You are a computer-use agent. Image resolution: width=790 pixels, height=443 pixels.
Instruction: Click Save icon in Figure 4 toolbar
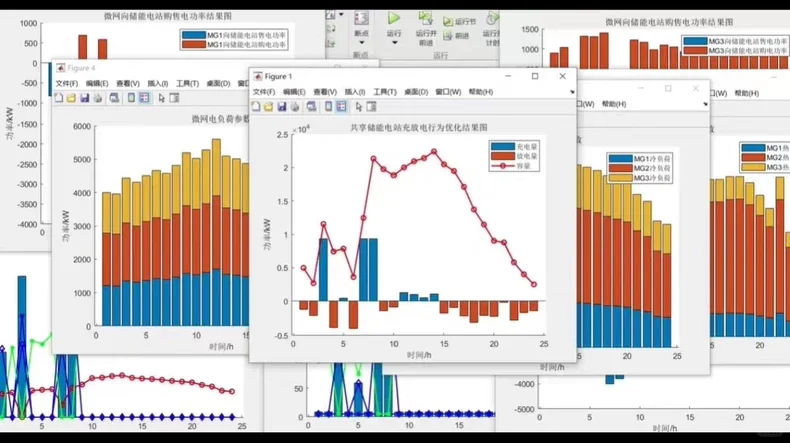click(85, 98)
